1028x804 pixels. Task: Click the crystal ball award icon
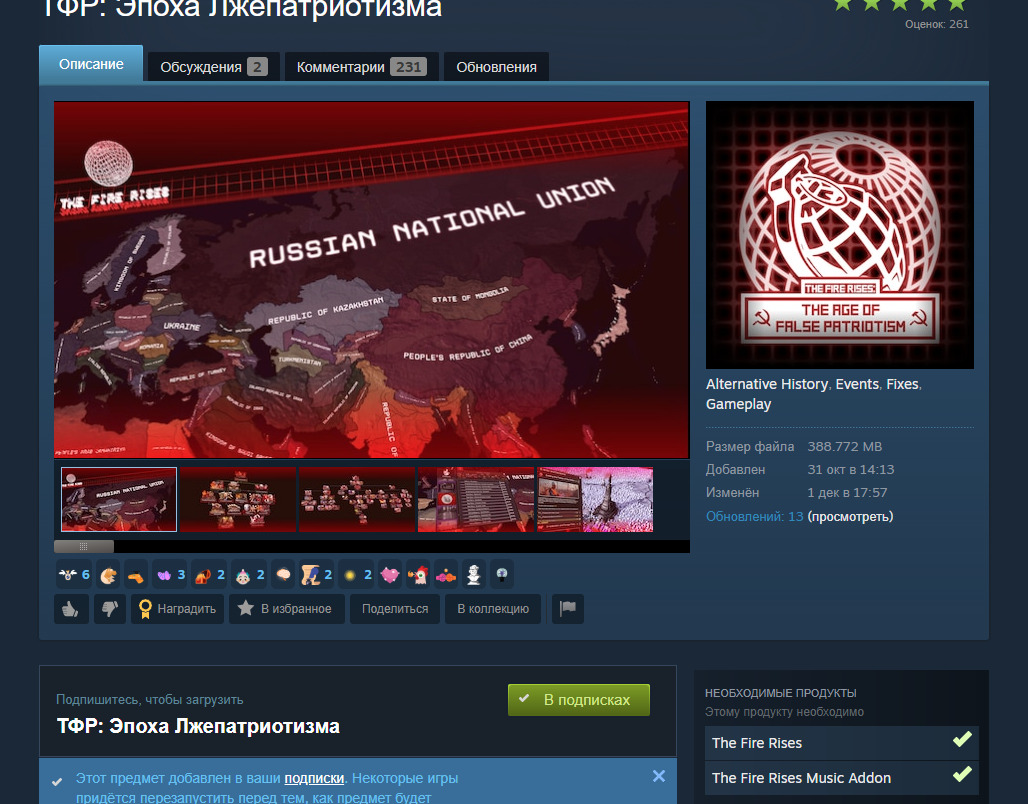click(502, 575)
